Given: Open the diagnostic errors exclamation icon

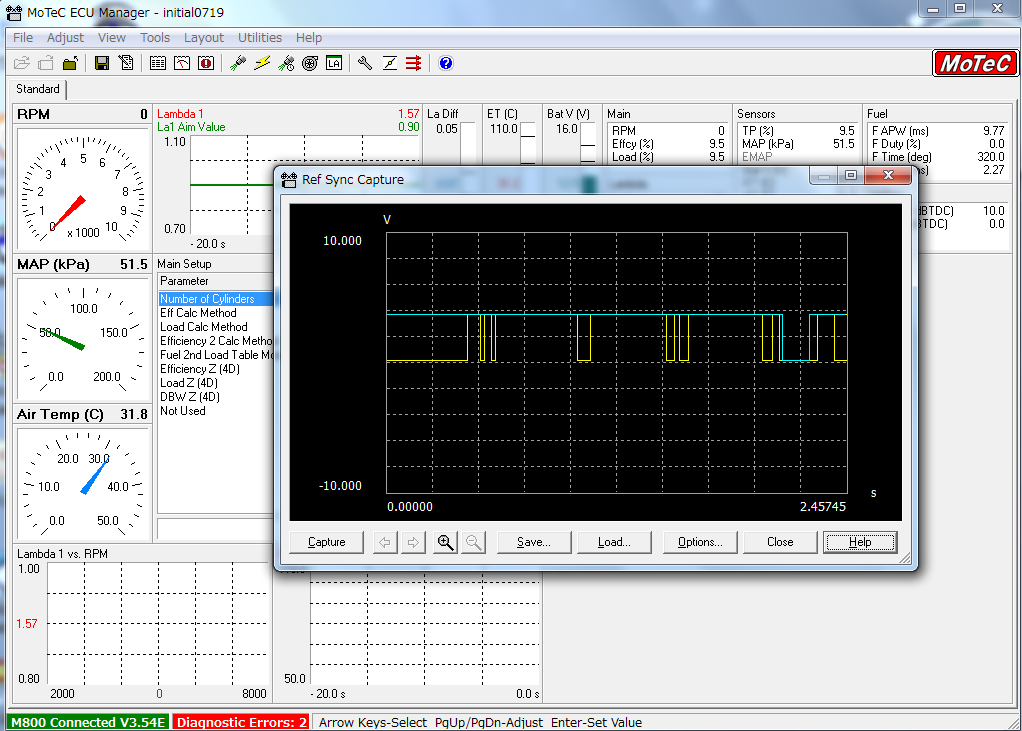Looking at the screenshot, I should 206,63.
